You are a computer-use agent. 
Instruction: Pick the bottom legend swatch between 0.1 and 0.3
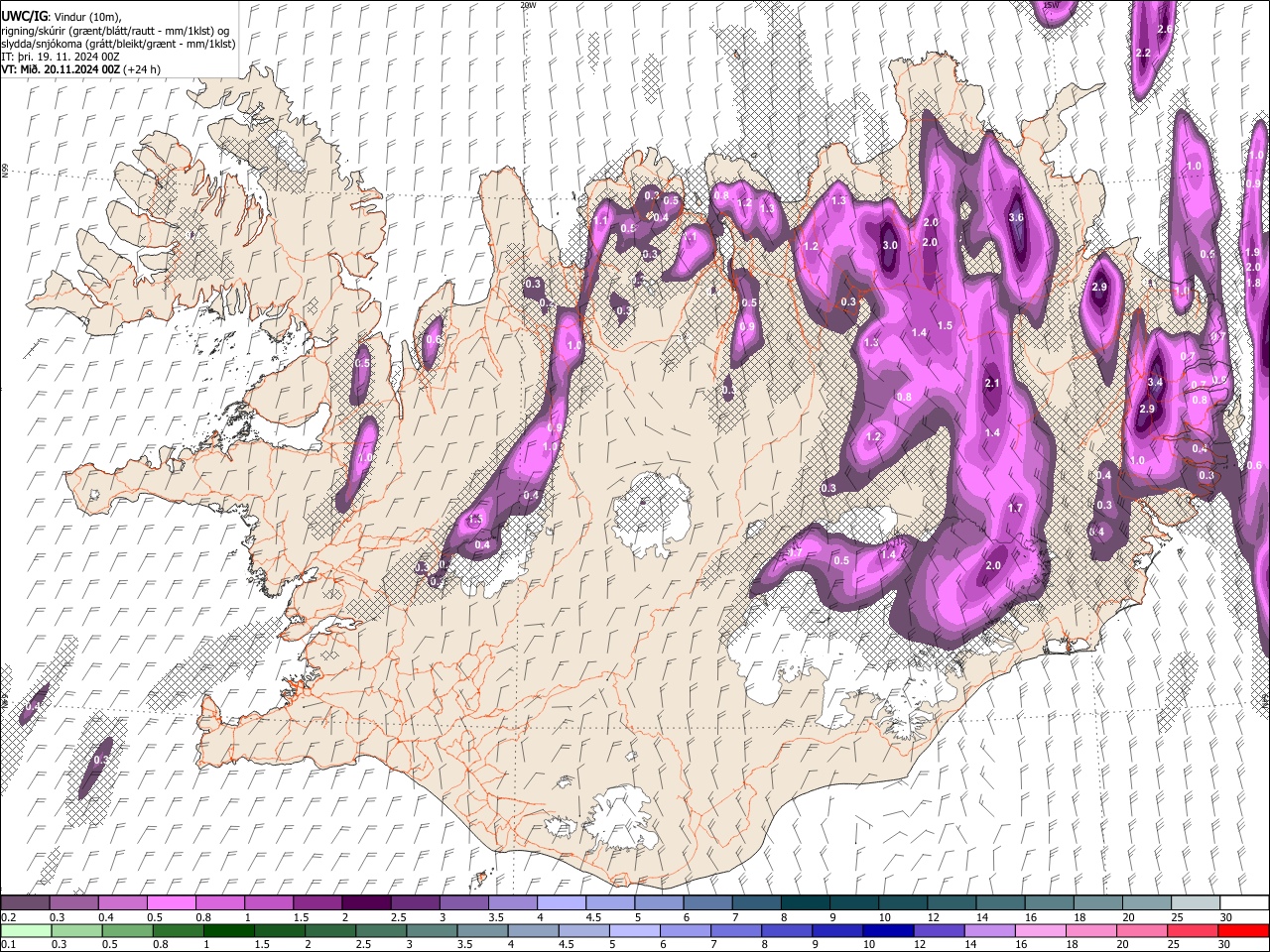[25, 931]
